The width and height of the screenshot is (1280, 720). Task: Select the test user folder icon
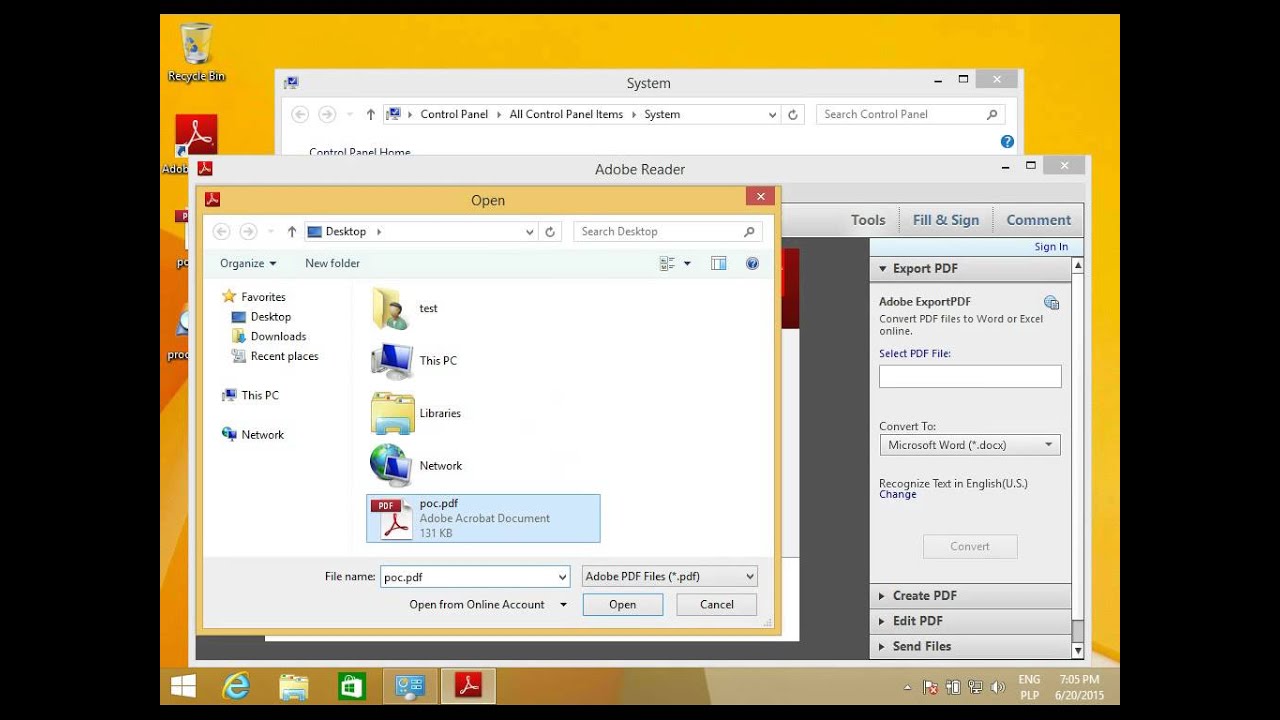(x=389, y=308)
